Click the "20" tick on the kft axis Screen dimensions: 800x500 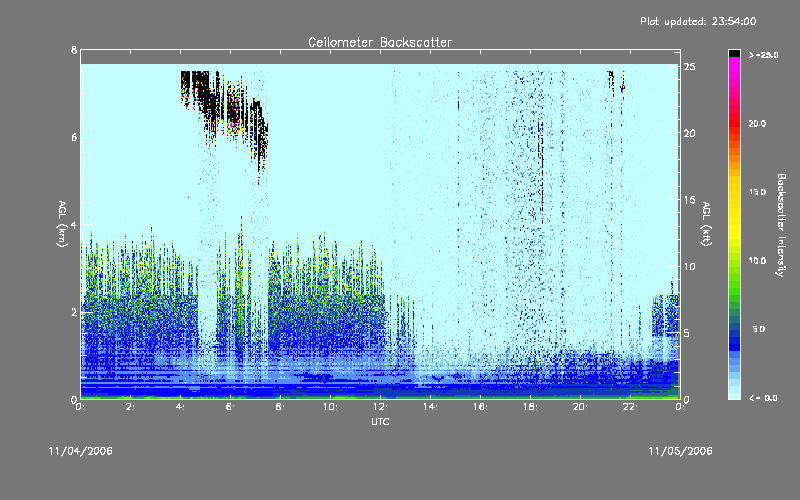689,133
